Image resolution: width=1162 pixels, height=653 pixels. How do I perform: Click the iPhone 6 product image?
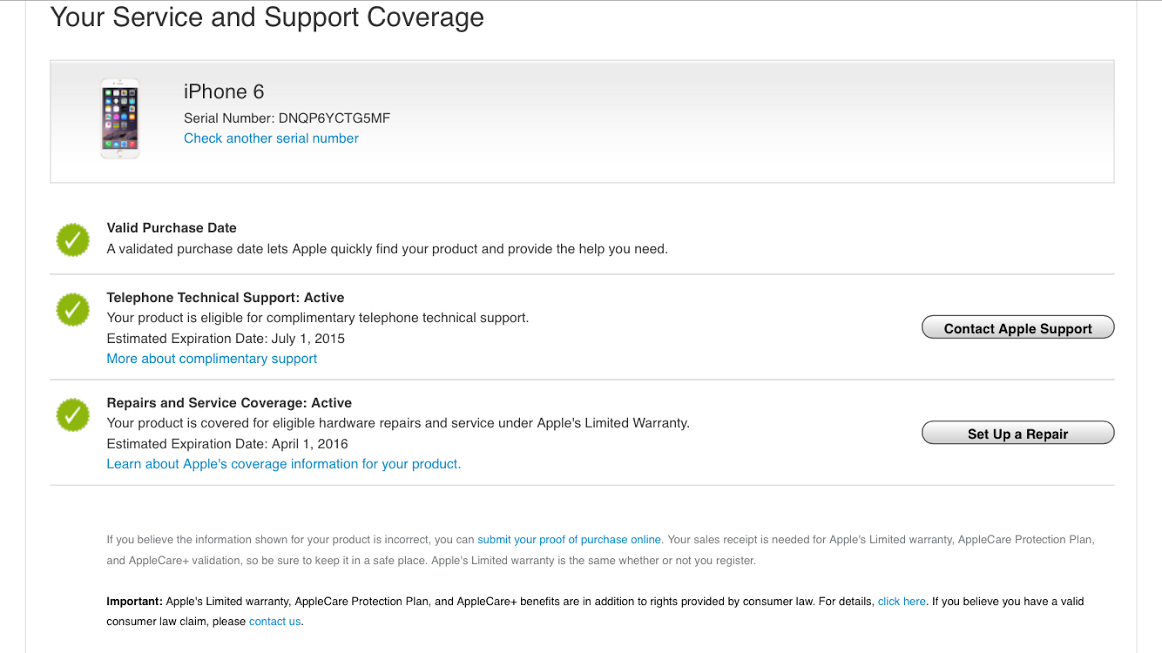pos(119,119)
